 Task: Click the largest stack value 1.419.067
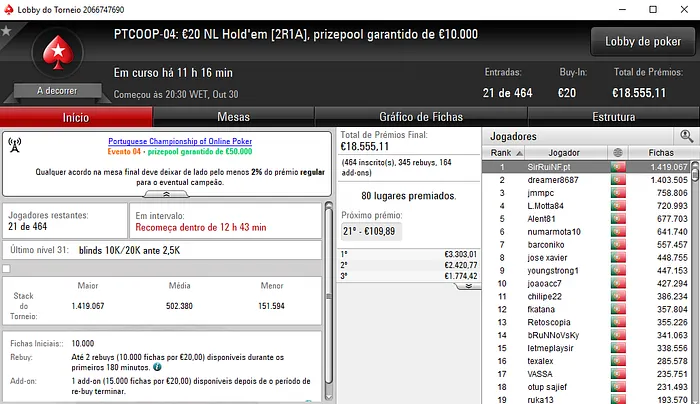88,306
